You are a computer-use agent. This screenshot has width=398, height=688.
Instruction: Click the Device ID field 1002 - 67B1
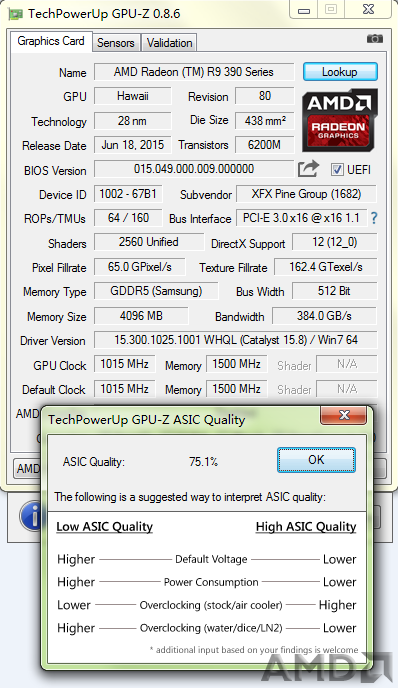pyautogui.click(x=128, y=194)
